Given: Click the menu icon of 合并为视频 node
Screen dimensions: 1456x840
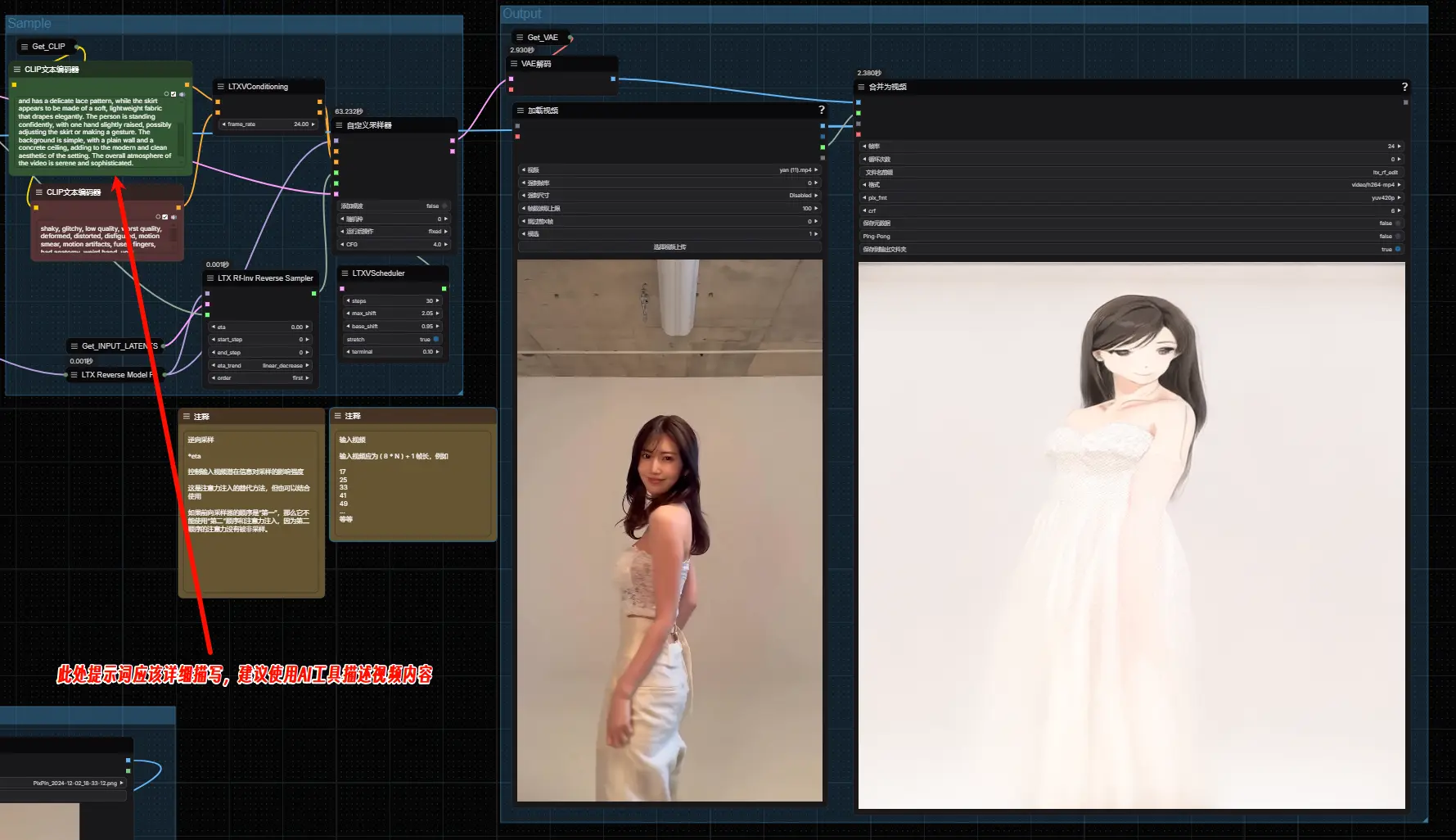Looking at the screenshot, I should click(861, 87).
